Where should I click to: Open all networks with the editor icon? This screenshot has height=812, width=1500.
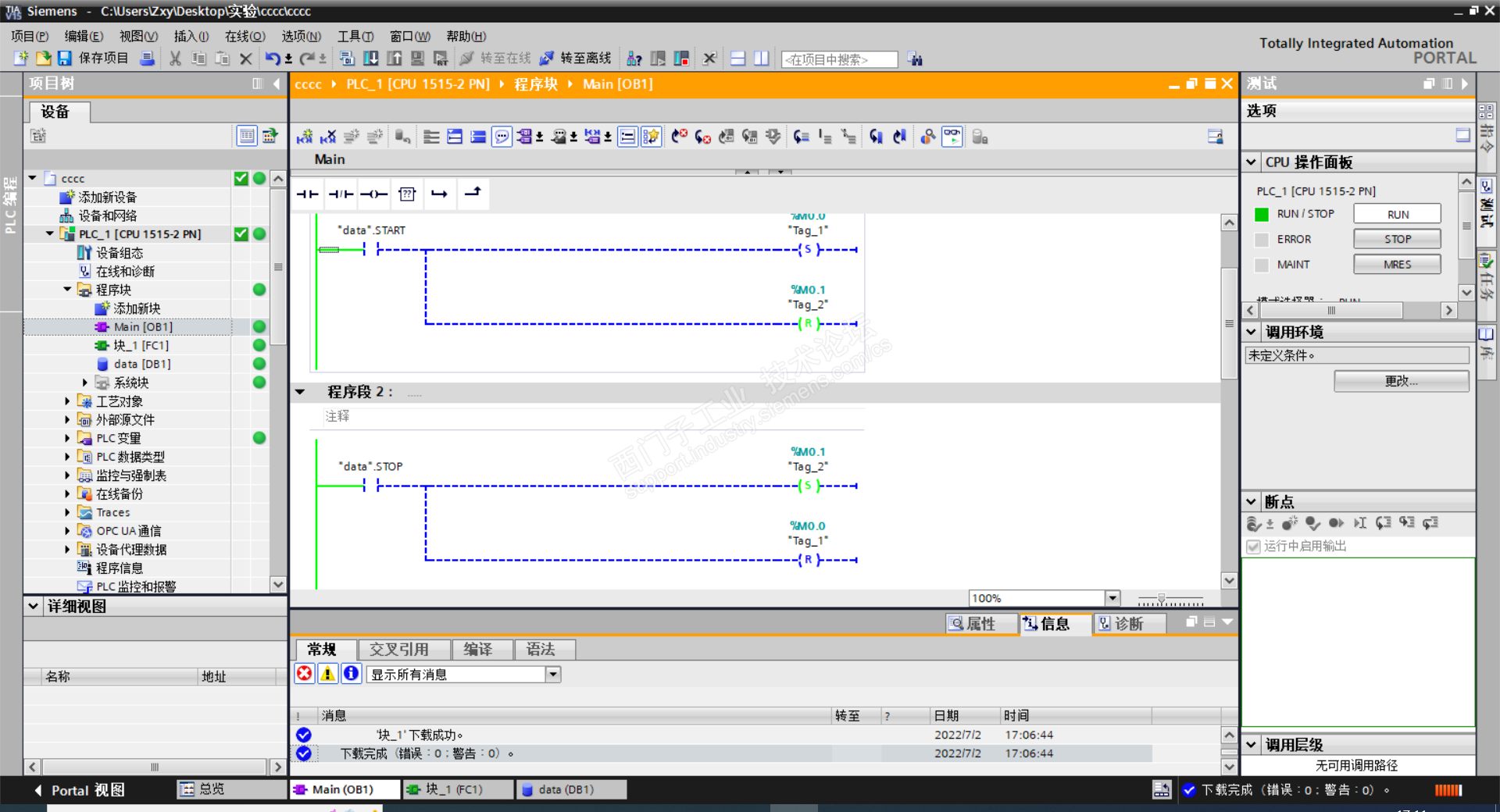(455, 137)
